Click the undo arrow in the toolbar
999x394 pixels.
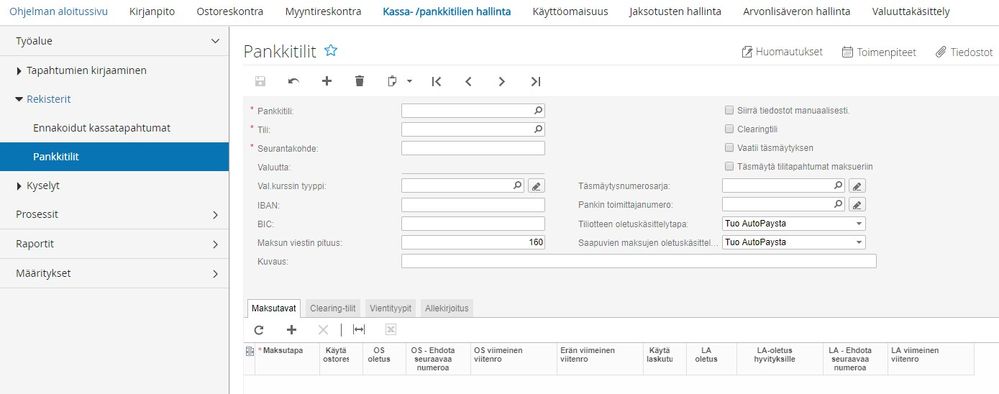point(293,82)
